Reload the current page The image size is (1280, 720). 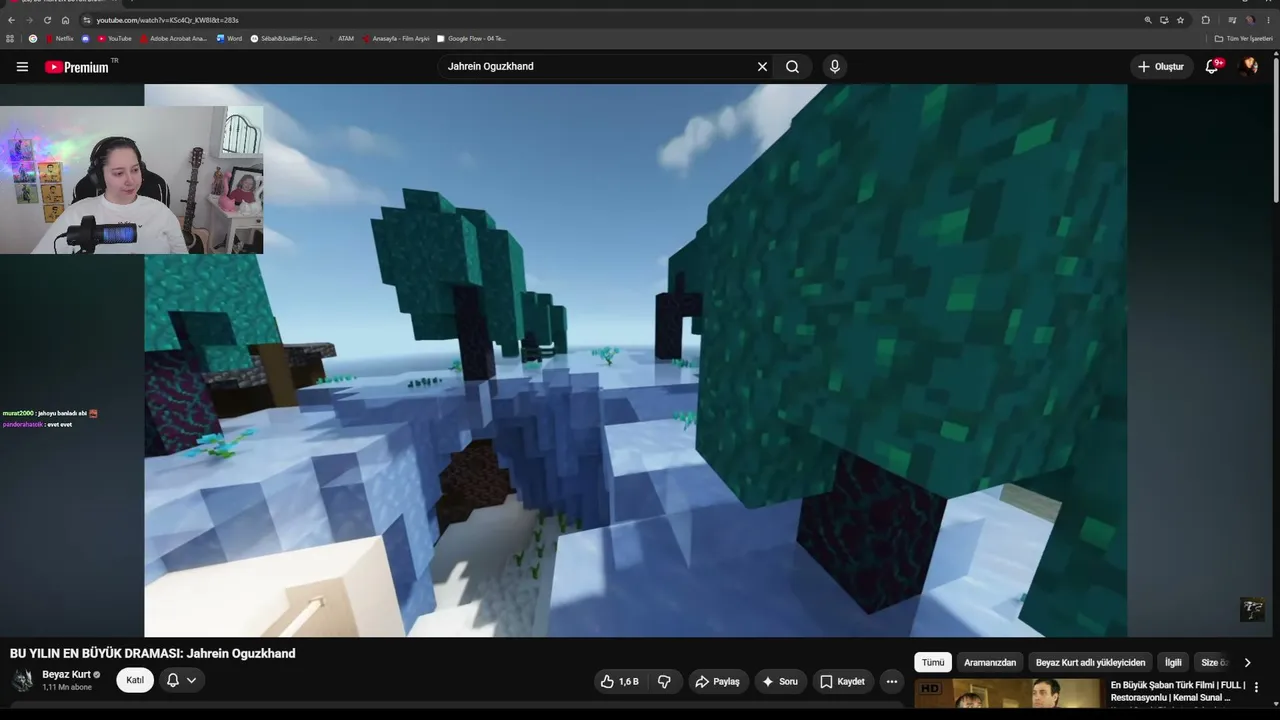pos(47,20)
